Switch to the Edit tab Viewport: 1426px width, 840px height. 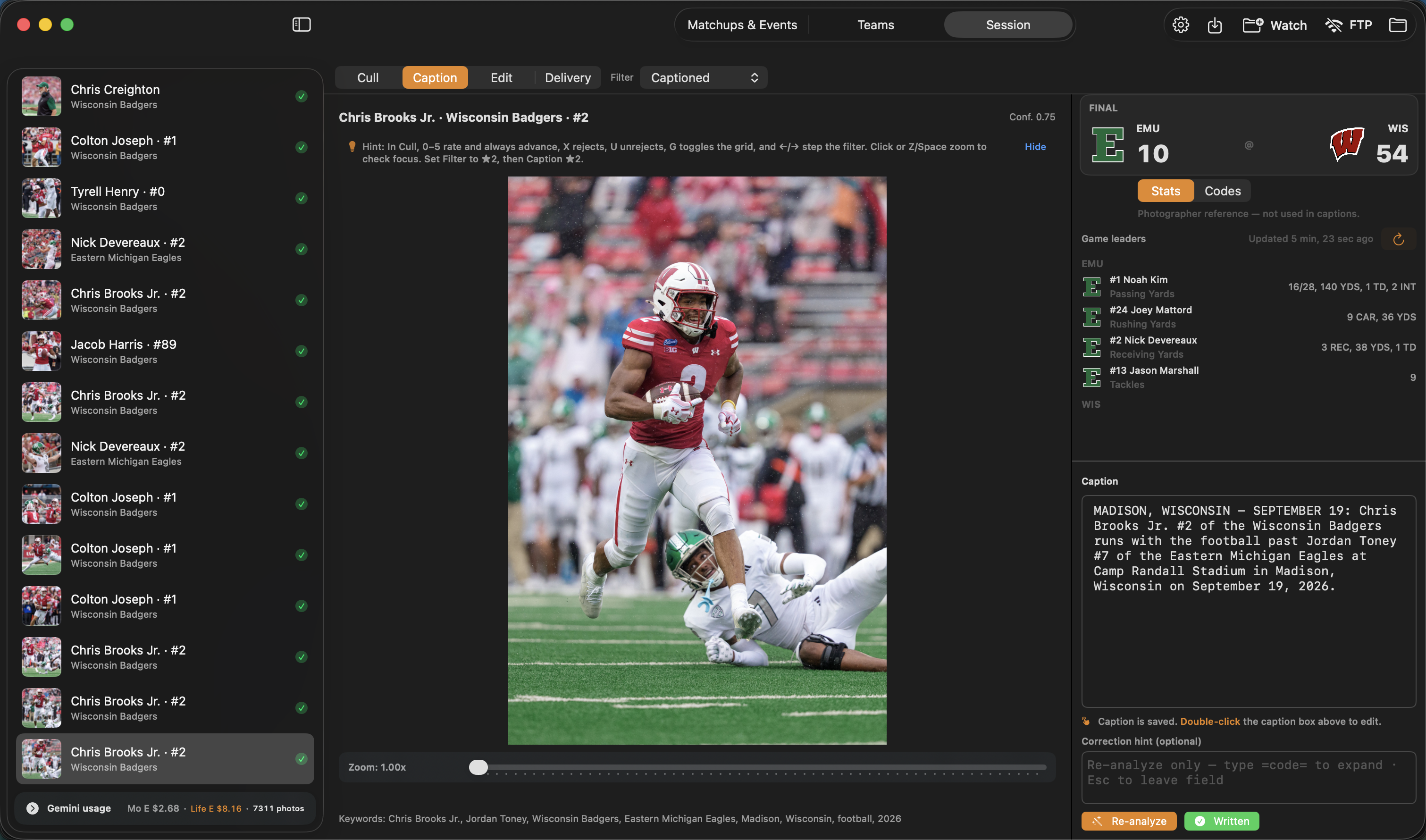coord(501,77)
